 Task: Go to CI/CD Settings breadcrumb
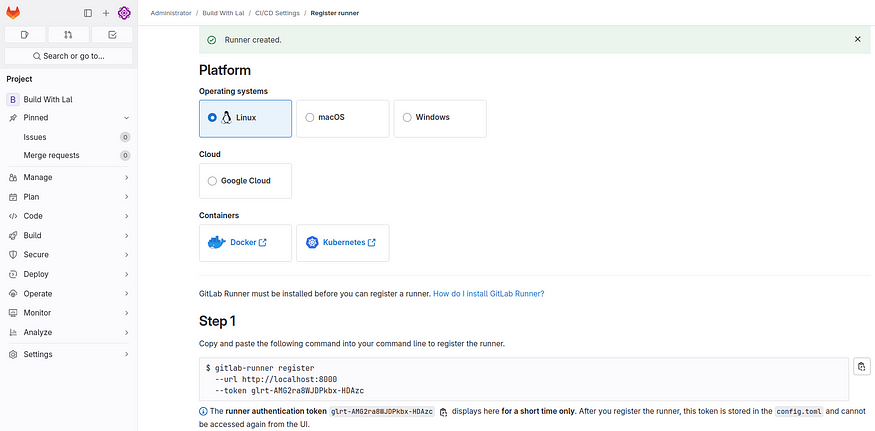[277, 13]
